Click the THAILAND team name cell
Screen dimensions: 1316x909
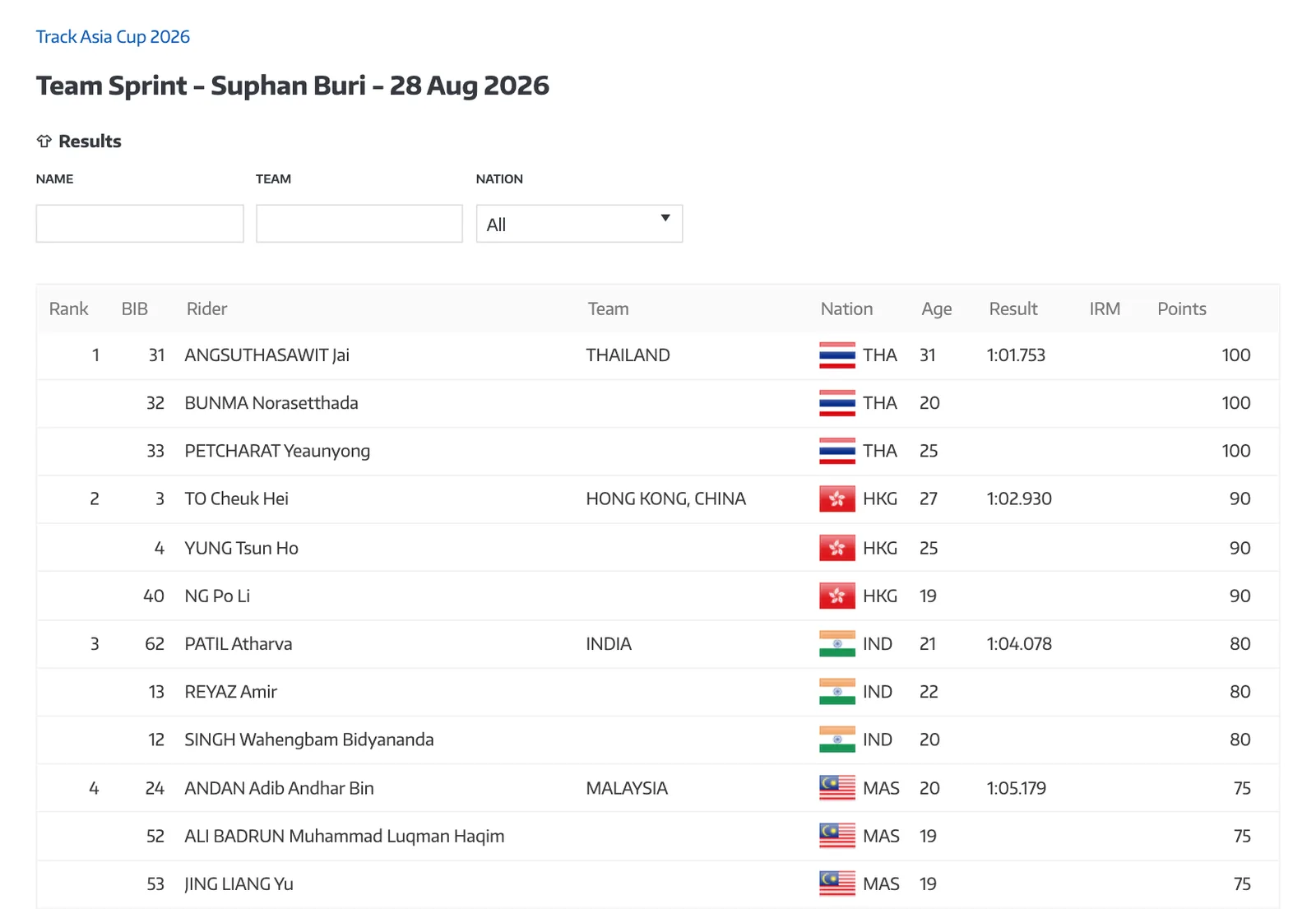pos(628,355)
